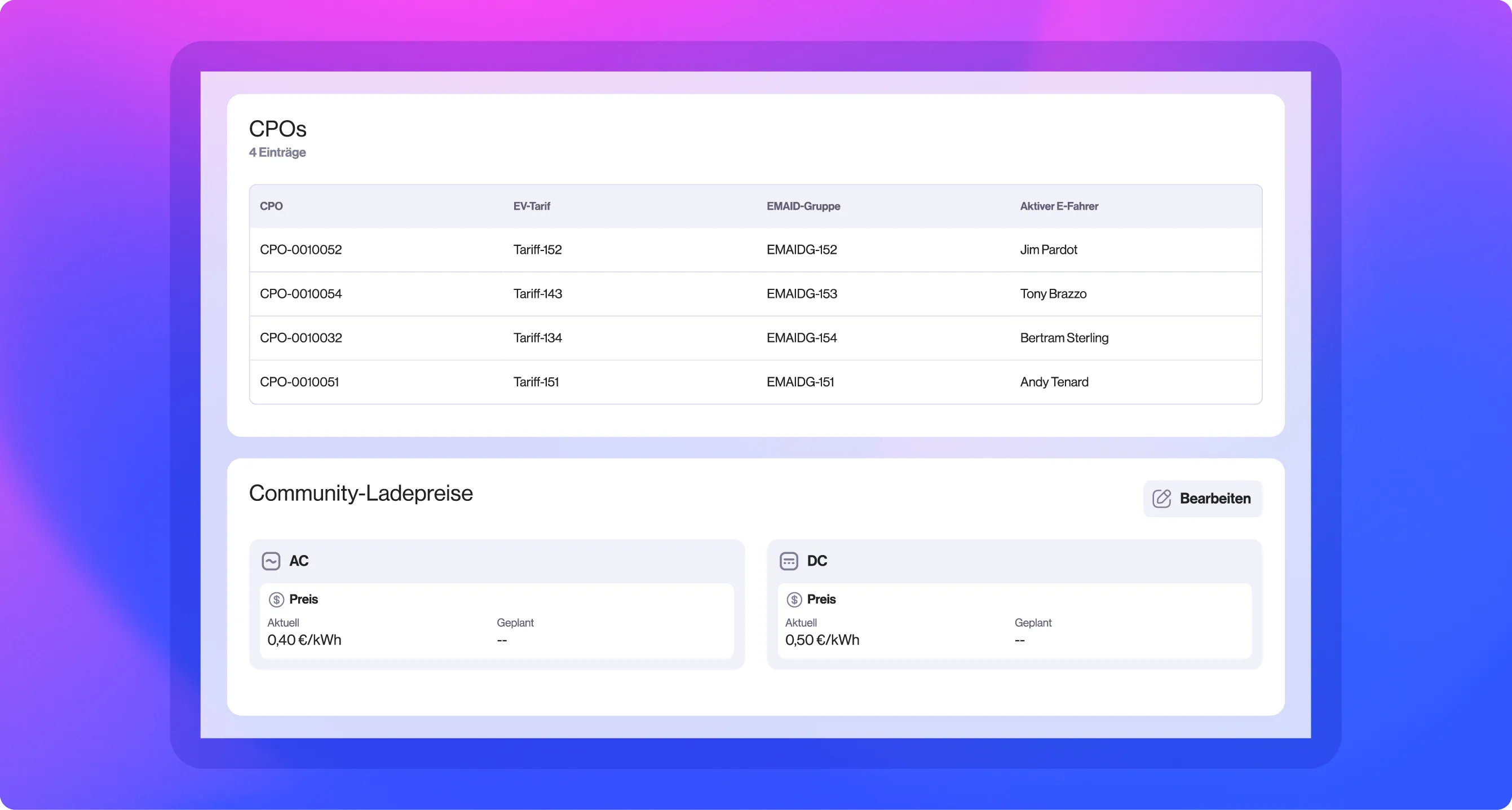1512x810 pixels.
Task: Click the Community-Ladepreise heading
Action: coord(360,493)
